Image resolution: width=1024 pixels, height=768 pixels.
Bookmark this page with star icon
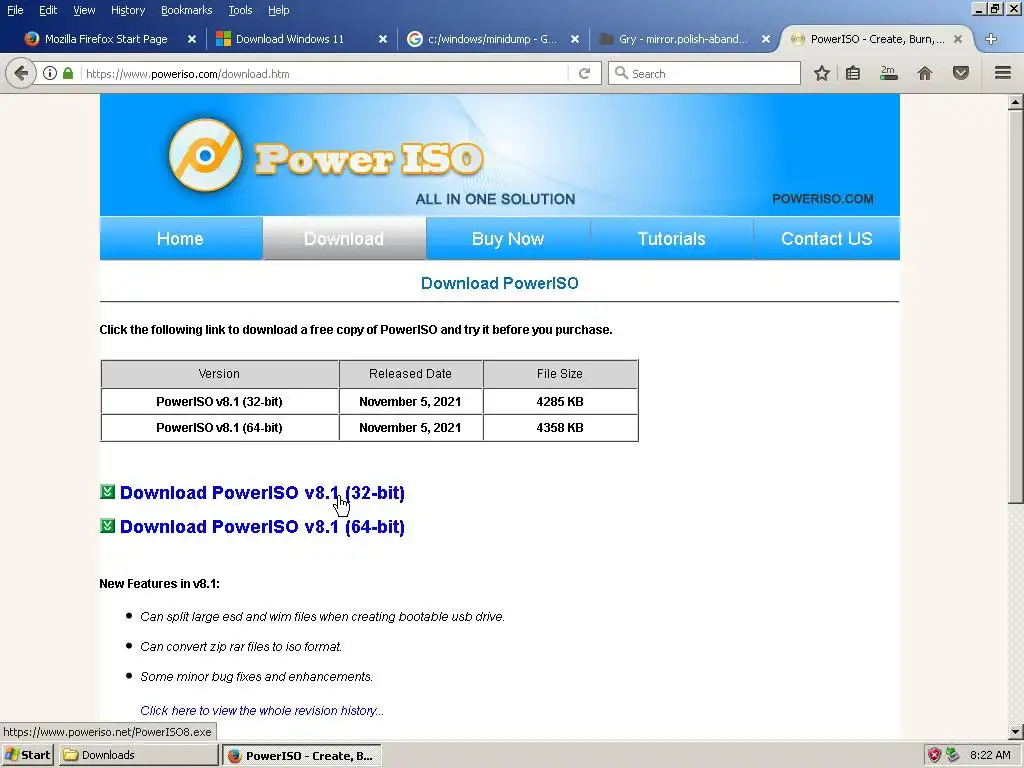coord(822,73)
